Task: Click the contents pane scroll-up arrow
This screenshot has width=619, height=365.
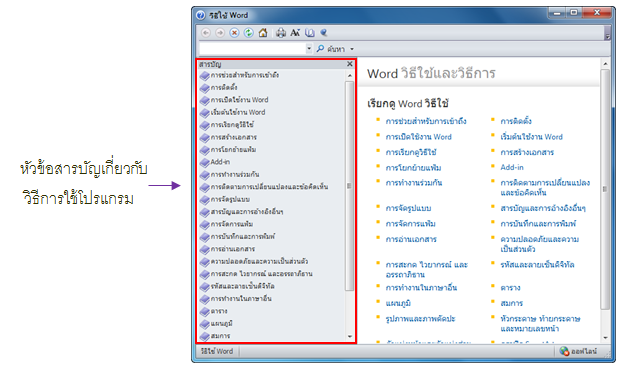Action: pyautogui.click(x=350, y=75)
